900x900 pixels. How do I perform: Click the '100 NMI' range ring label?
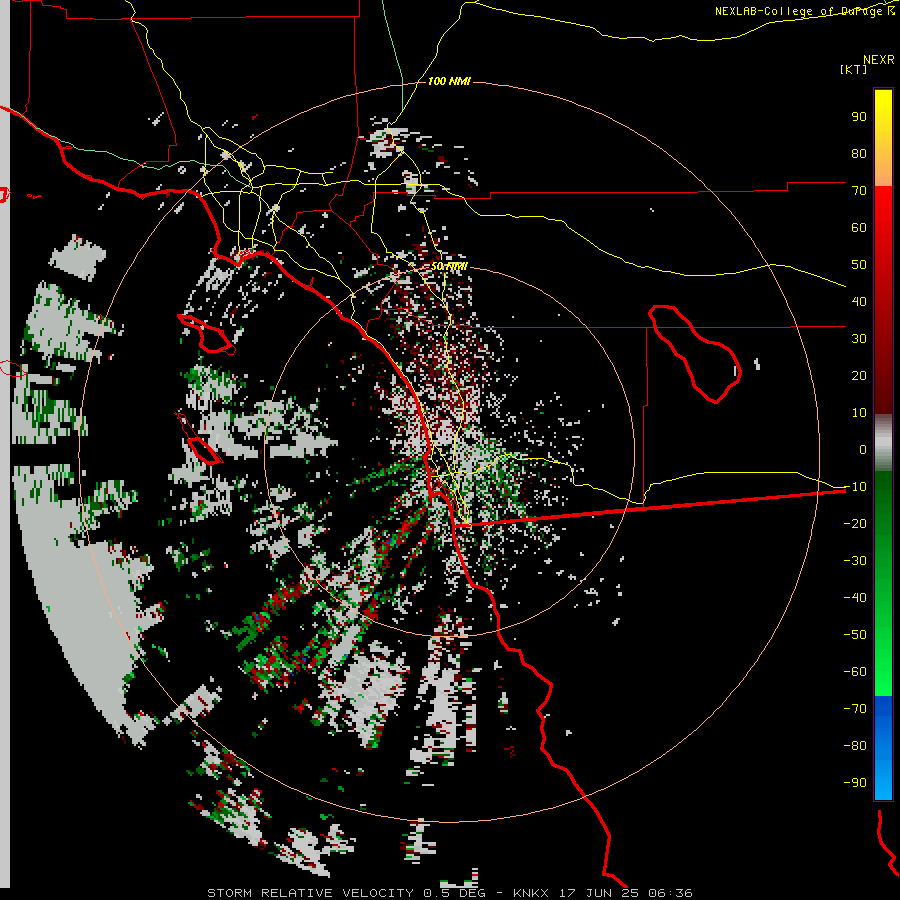[449, 82]
